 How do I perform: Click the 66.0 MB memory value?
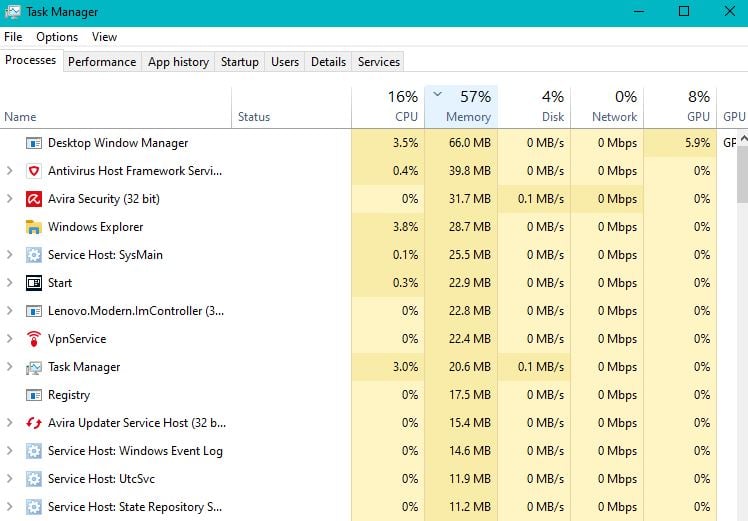coord(469,143)
